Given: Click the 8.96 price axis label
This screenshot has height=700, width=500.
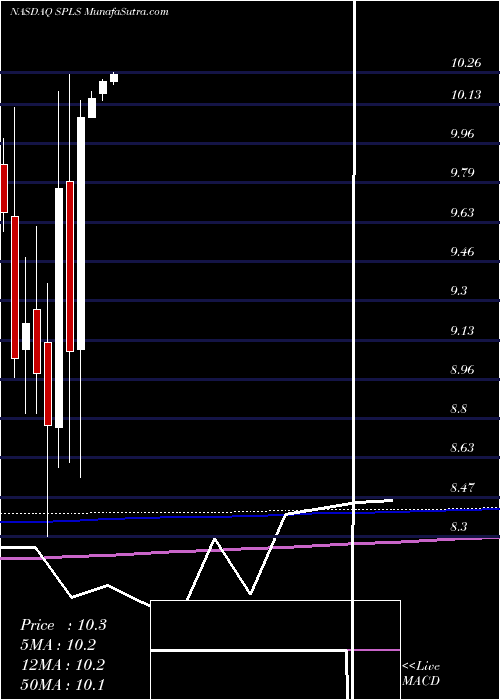Looking at the screenshot, I should [x=462, y=370].
